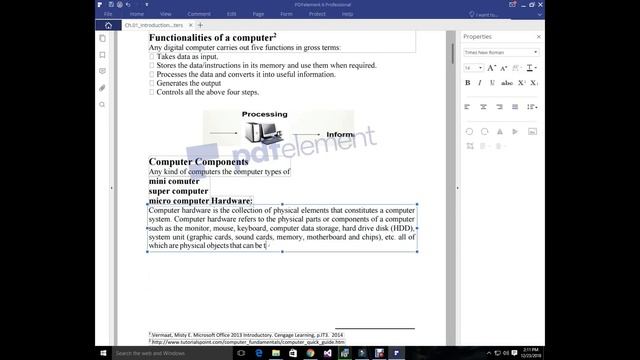
Task: Open the Comment tab
Action: tap(199, 14)
